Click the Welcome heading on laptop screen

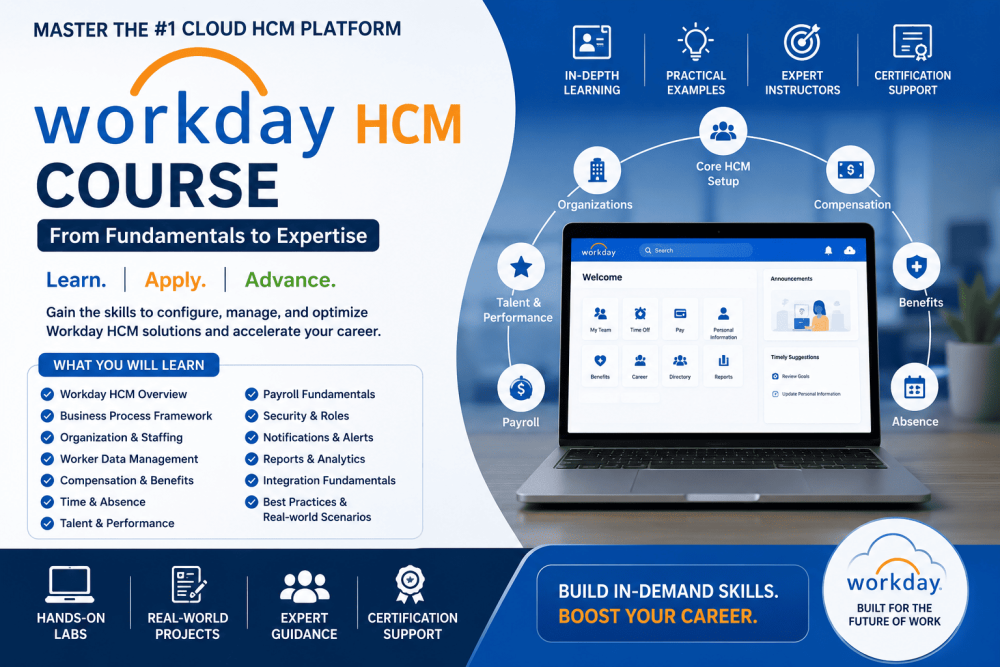pos(602,277)
